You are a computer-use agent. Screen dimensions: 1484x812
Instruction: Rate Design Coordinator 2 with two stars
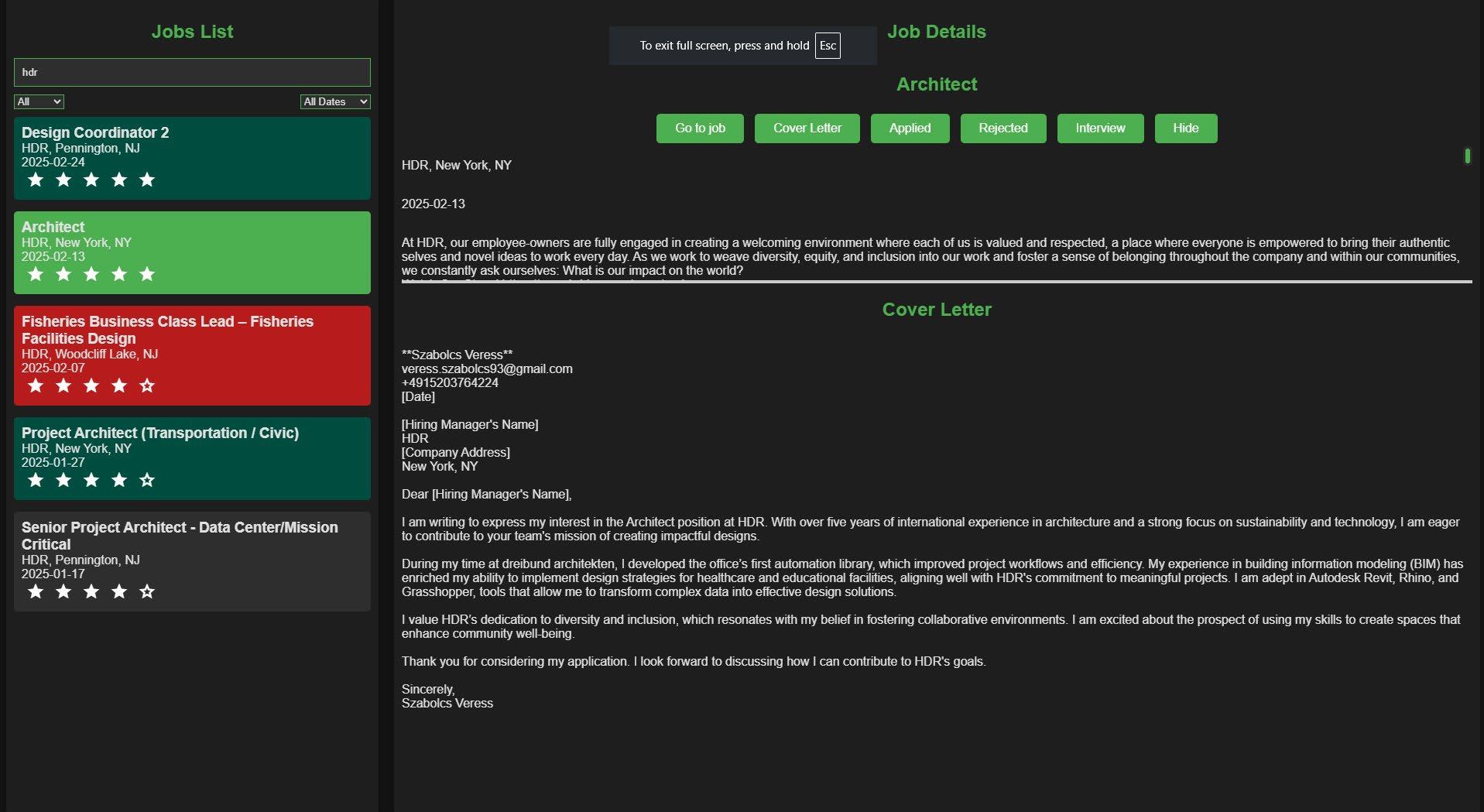(x=63, y=180)
